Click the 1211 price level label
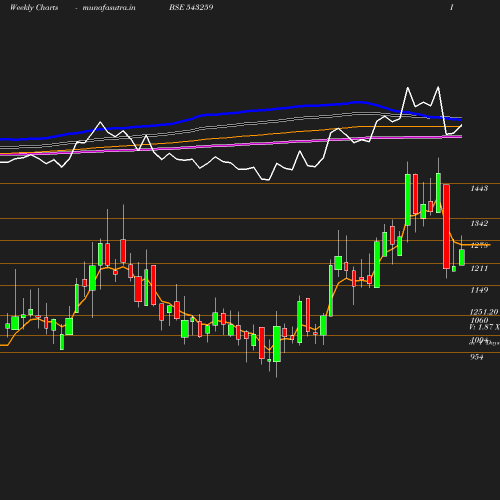500x500 pixels. click(x=479, y=268)
